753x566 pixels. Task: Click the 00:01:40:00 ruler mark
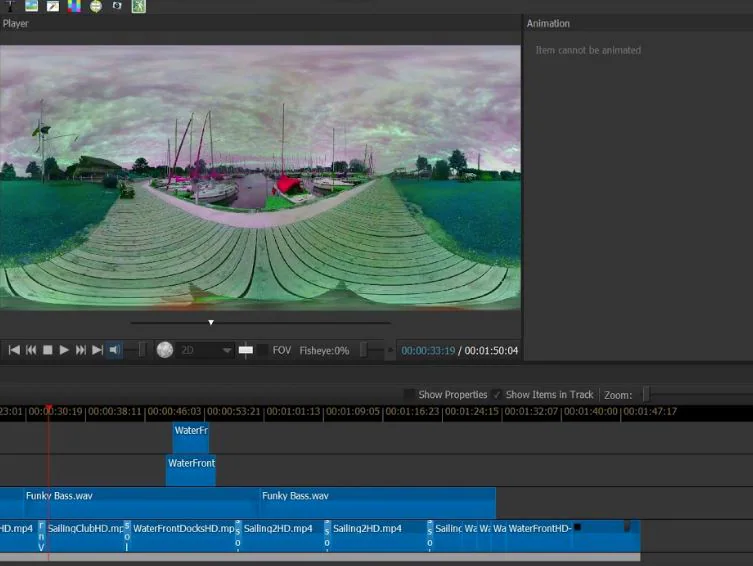coord(591,411)
